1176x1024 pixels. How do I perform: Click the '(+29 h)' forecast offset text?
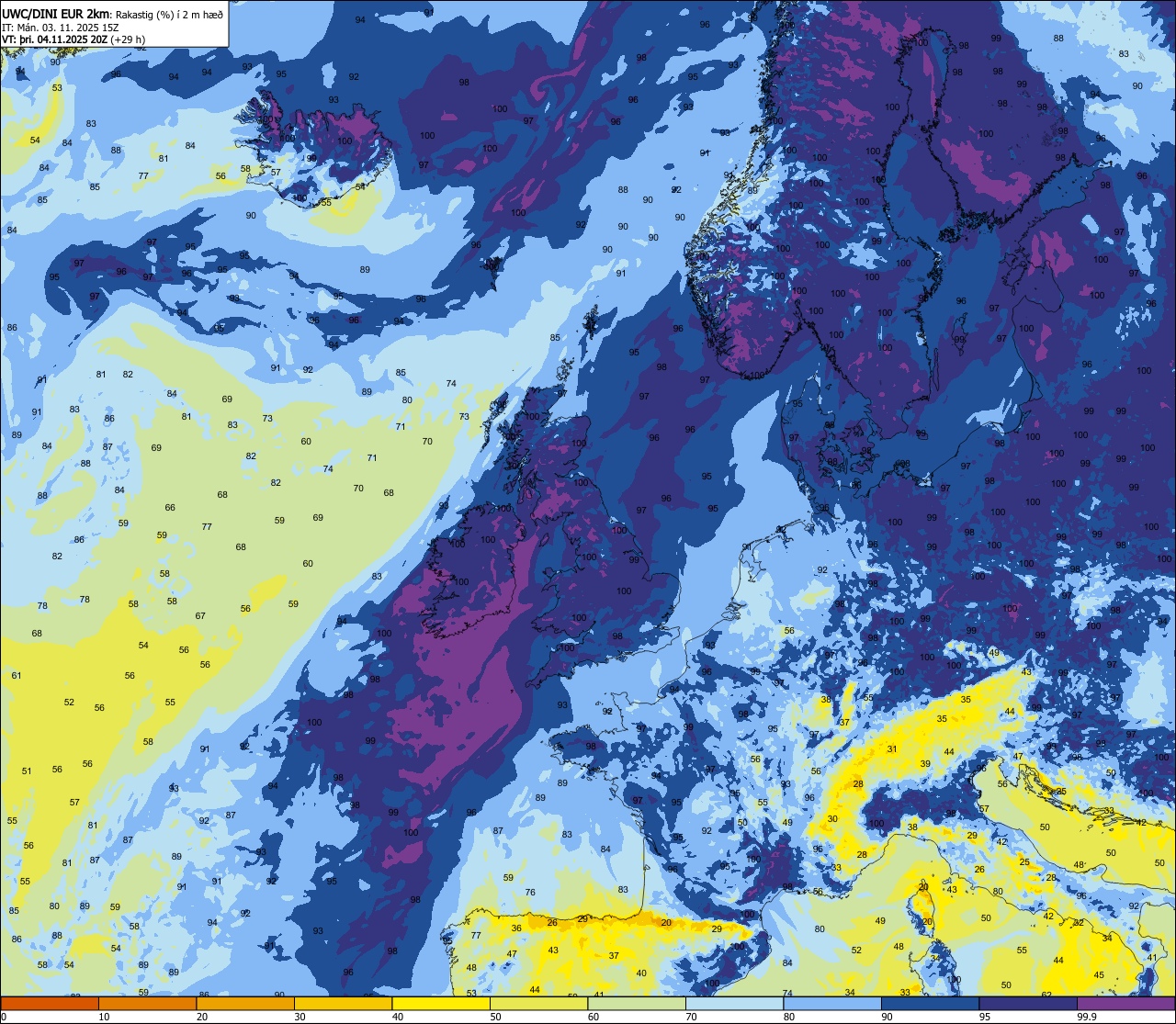[128, 39]
